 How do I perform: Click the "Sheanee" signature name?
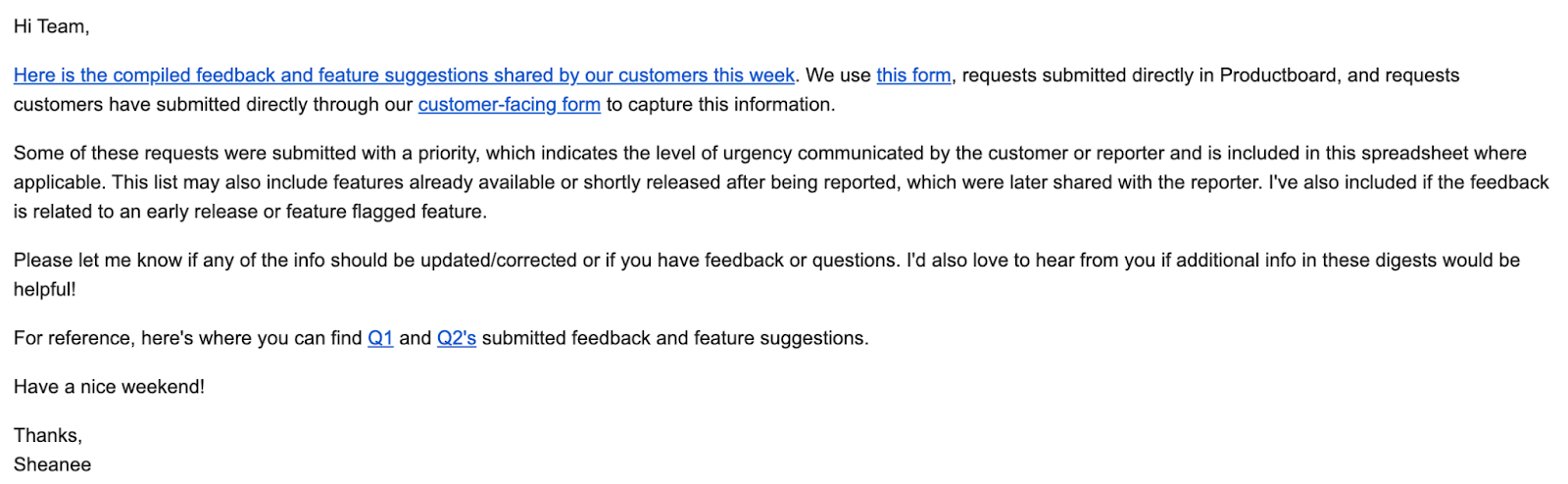(52, 464)
